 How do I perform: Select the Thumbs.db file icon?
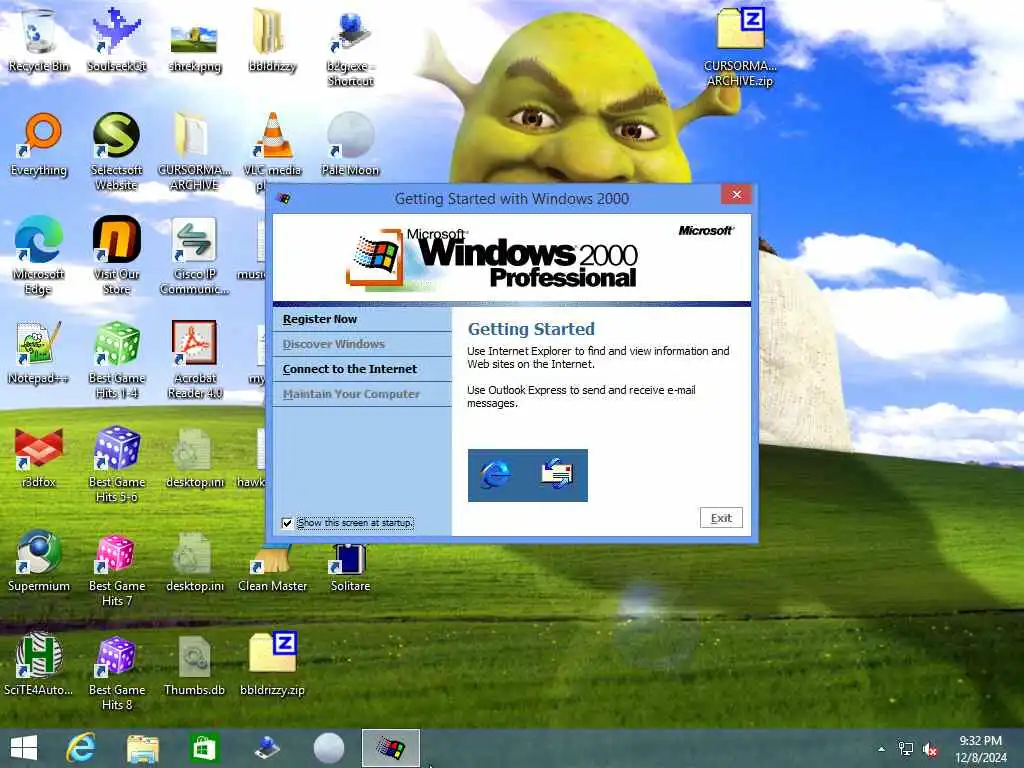[x=194, y=665]
